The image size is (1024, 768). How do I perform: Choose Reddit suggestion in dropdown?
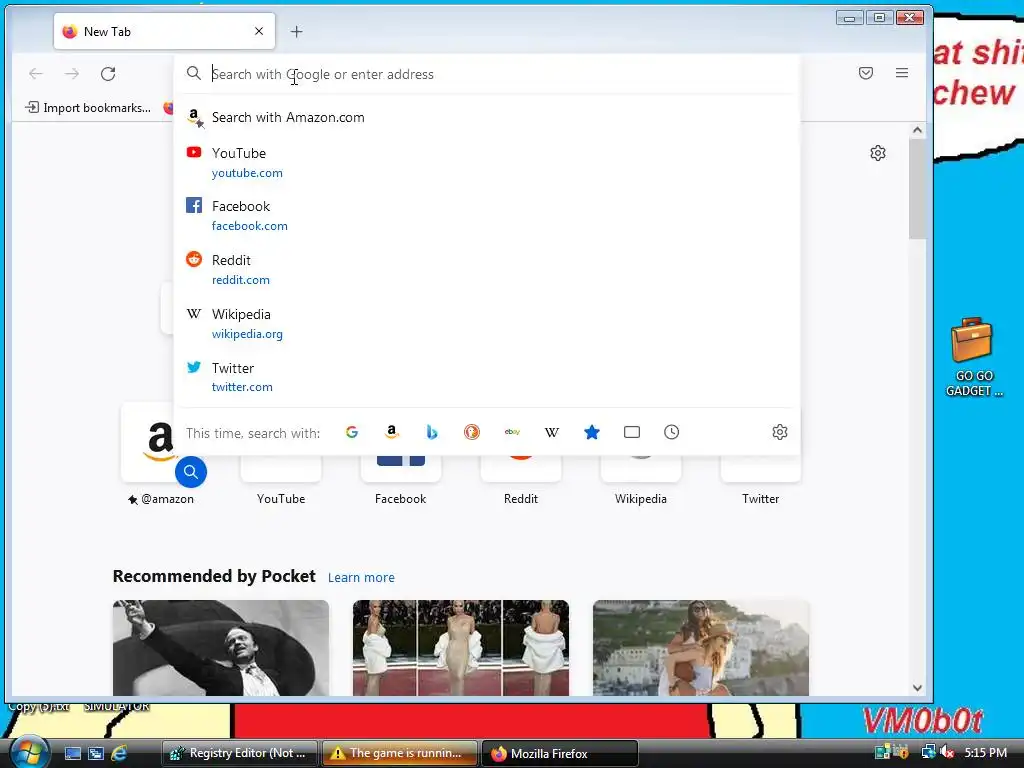(x=487, y=269)
